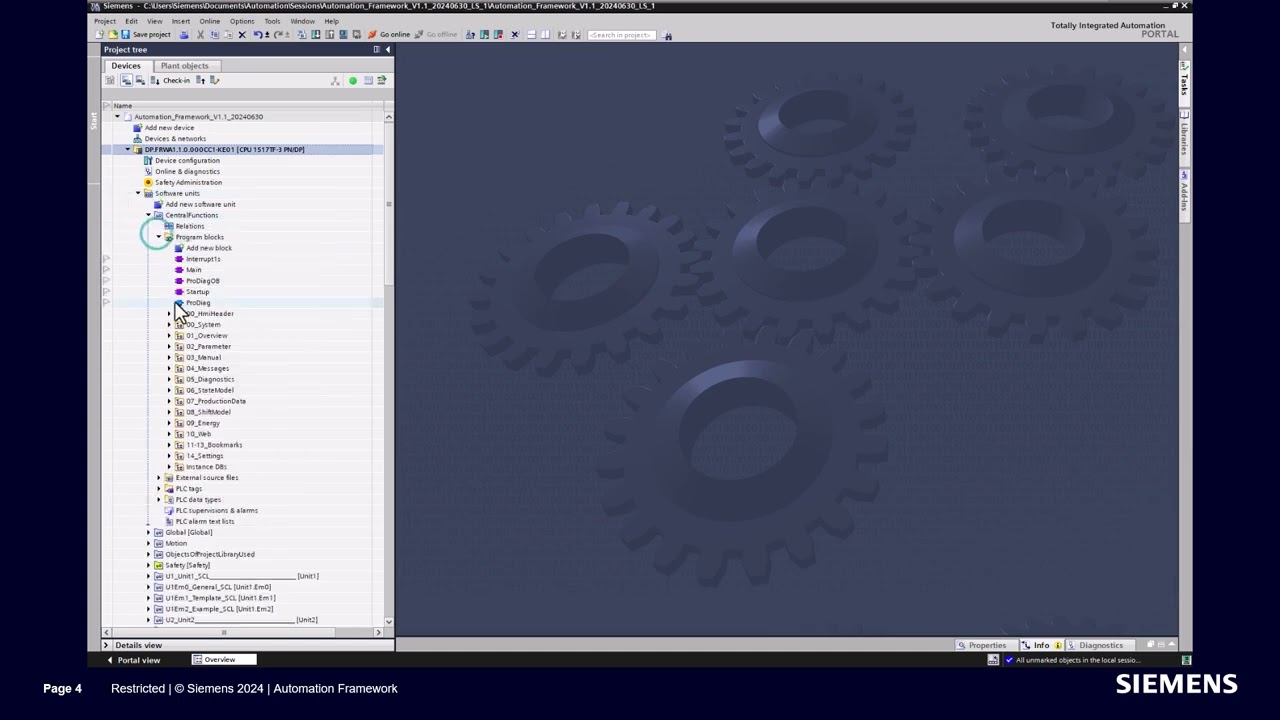Click the split editor vertically icon

tap(544, 35)
